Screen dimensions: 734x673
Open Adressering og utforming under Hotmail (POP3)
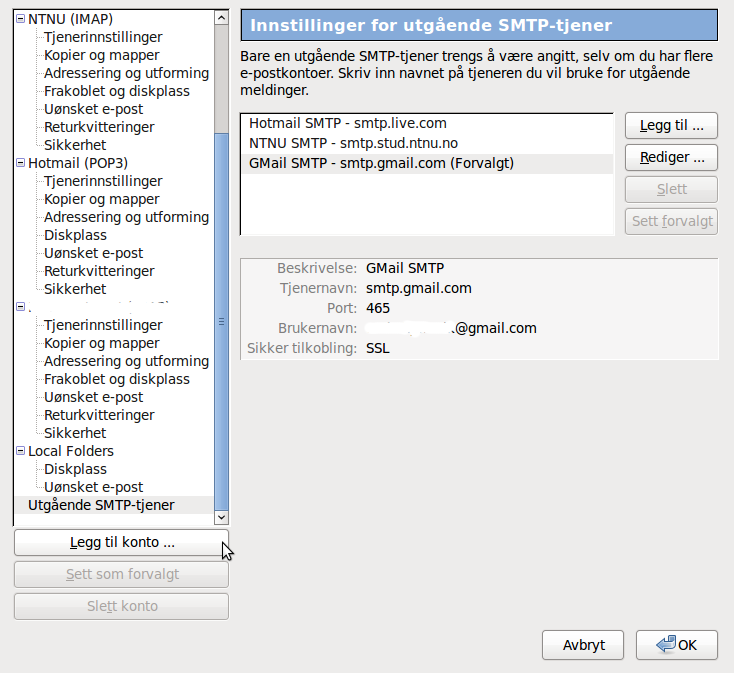pyautogui.click(x=126, y=217)
